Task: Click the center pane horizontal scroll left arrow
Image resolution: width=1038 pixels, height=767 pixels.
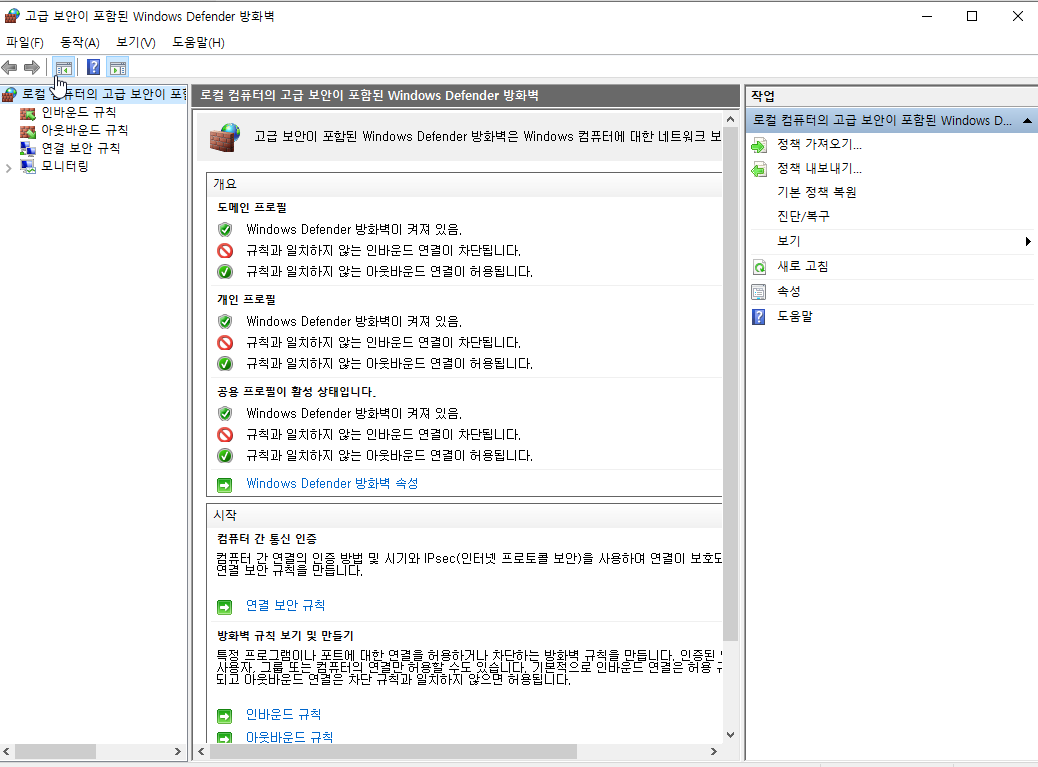Action: tap(201, 752)
